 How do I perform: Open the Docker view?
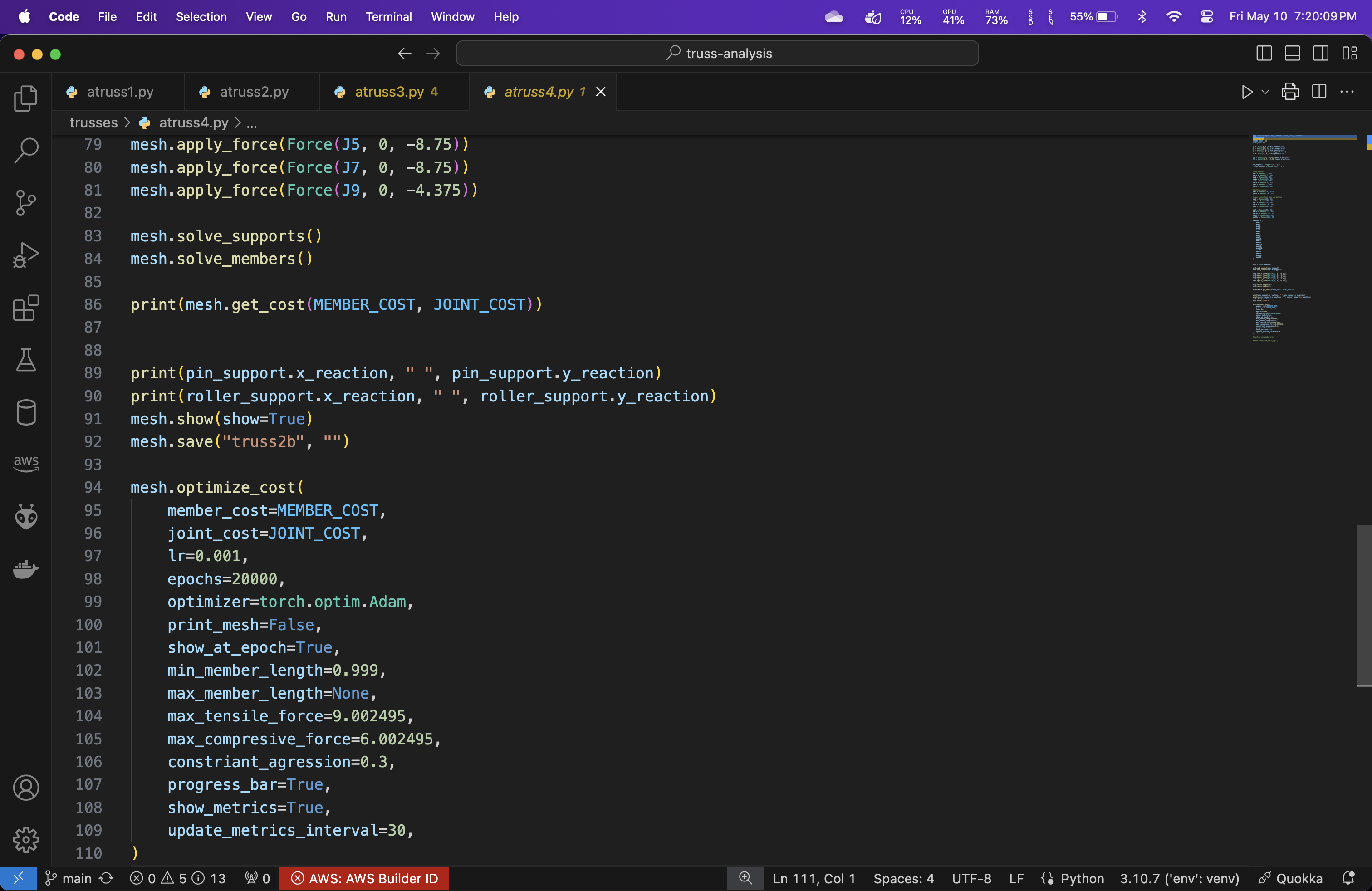(26, 569)
